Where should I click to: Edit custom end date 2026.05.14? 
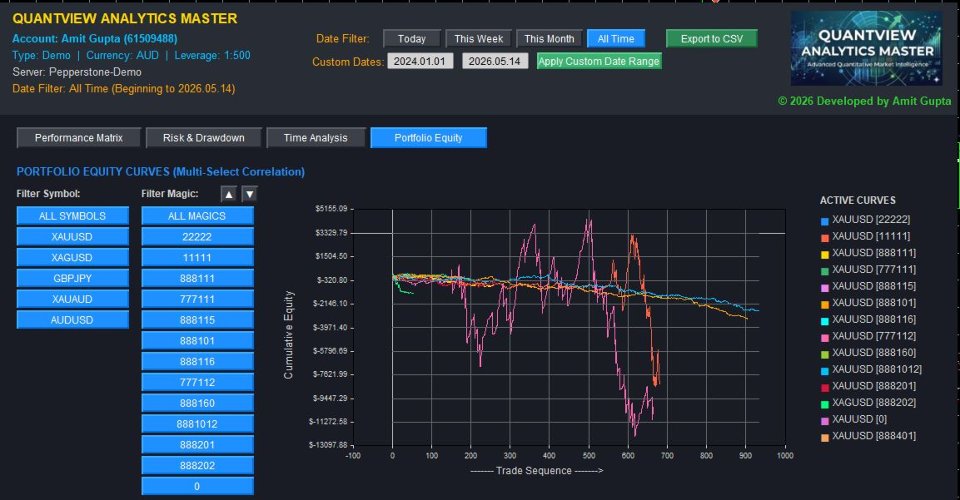pos(495,61)
